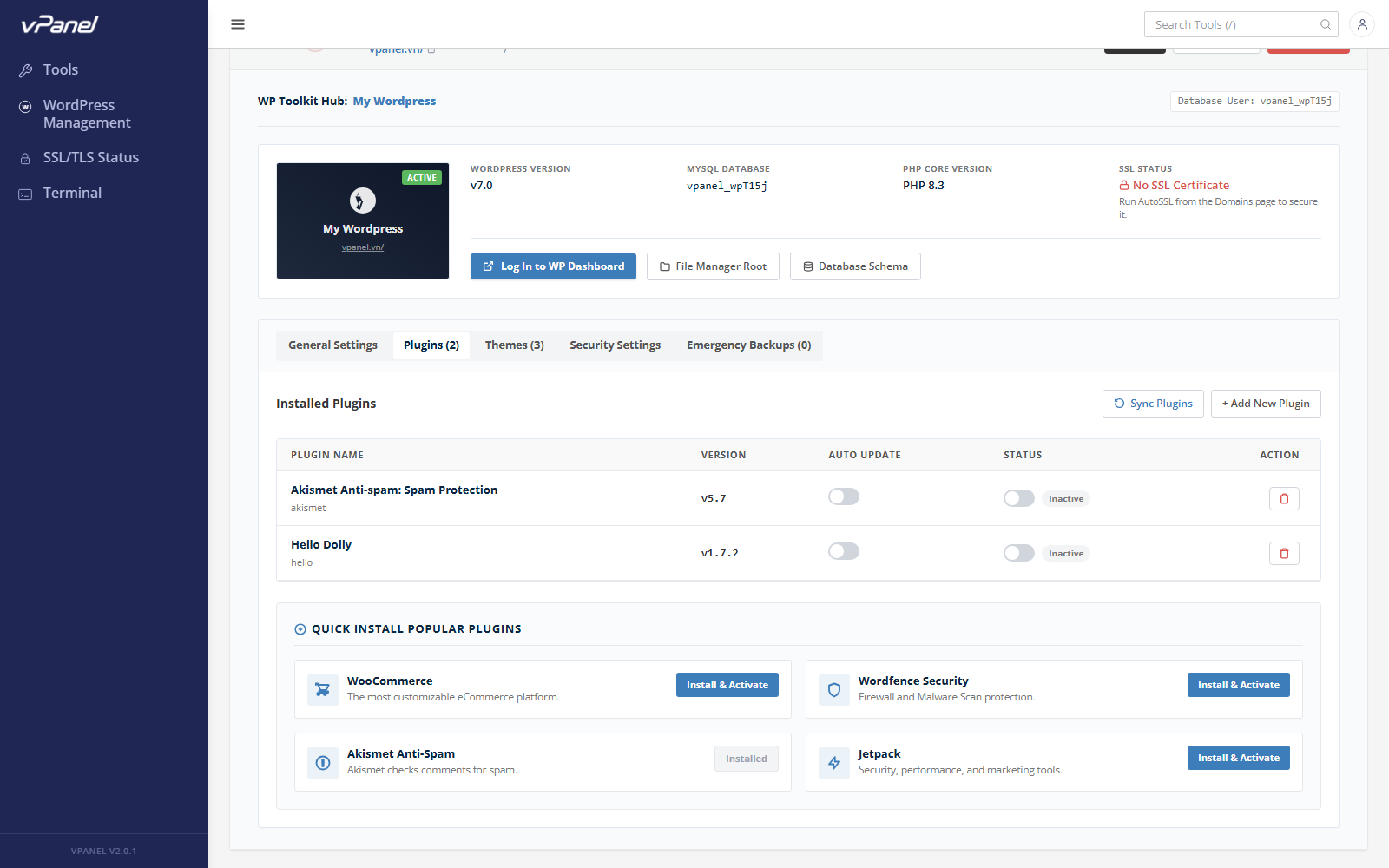Screen dimensions: 1389x868
Task: Open the Emergency Backups (0) tab
Action: coord(749,345)
